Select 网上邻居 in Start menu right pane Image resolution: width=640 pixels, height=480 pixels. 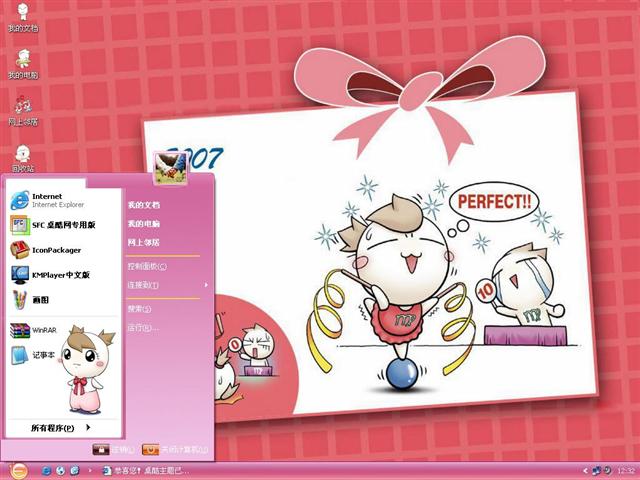144,242
